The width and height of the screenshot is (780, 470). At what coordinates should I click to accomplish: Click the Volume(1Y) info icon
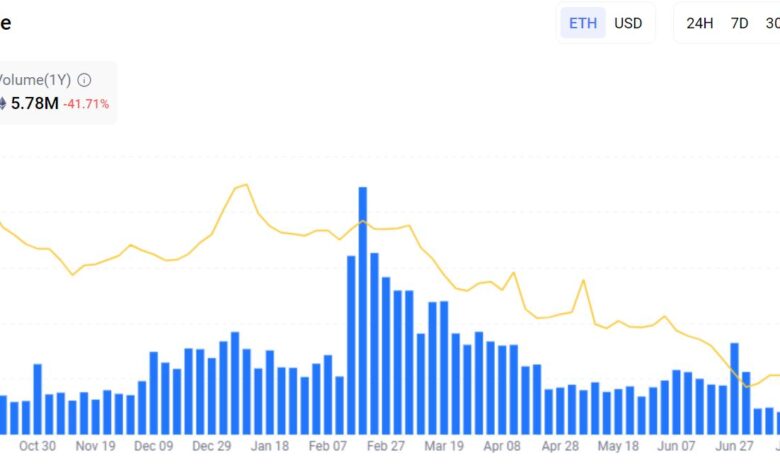click(x=84, y=79)
